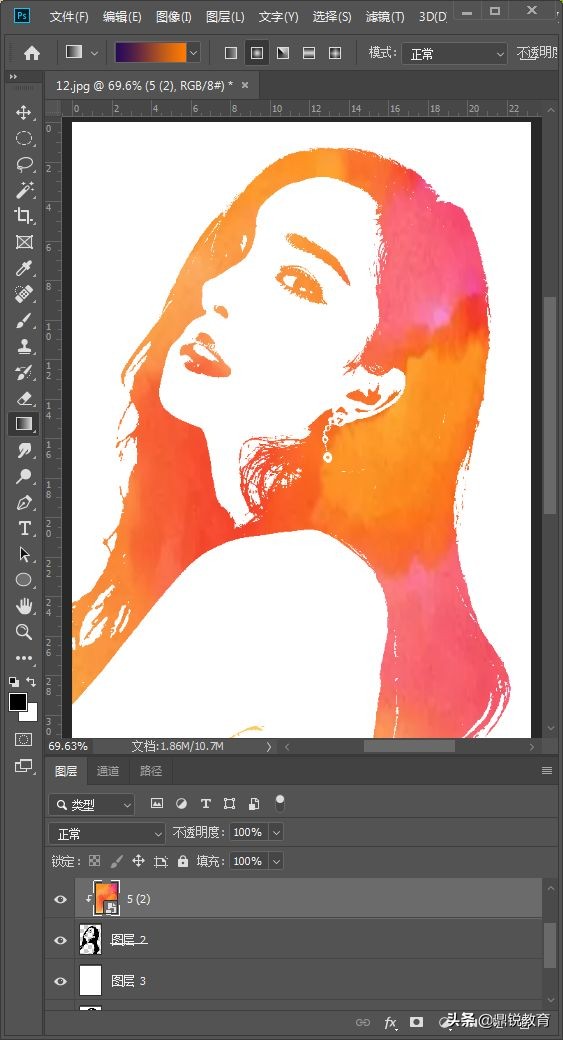Toggle visibility of 图层 3 layer
This screenshot has height=1040, width=563.
coord(60,981)
